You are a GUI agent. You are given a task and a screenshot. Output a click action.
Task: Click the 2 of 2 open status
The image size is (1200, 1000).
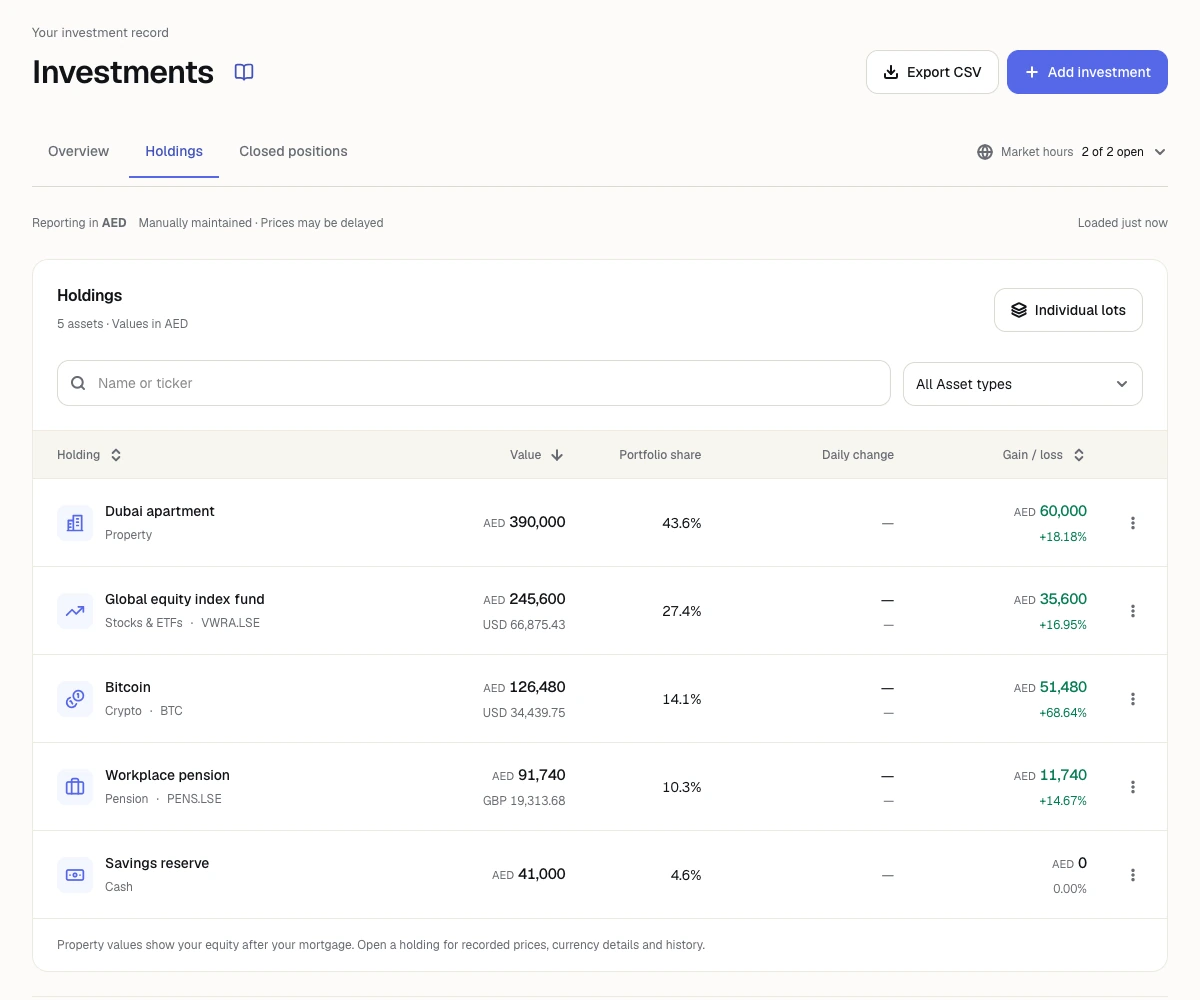coord(1112,152)
